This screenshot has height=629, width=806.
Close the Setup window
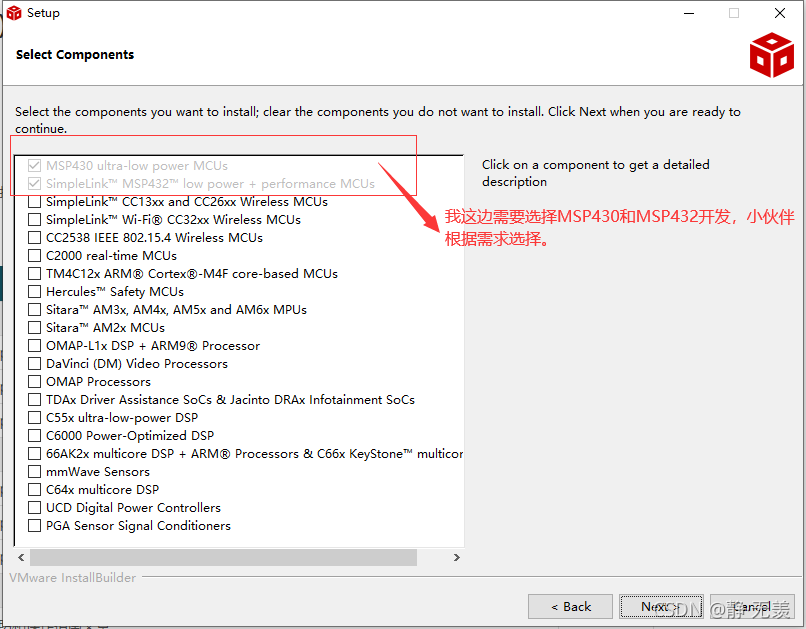(x=780, y=13)
